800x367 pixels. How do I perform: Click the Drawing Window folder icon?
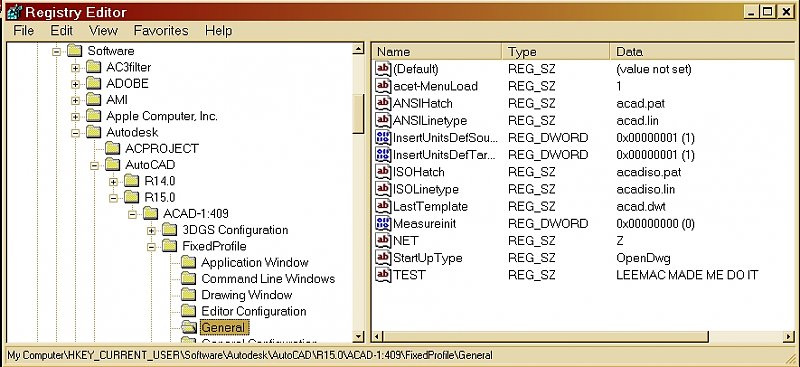point(189,295)
